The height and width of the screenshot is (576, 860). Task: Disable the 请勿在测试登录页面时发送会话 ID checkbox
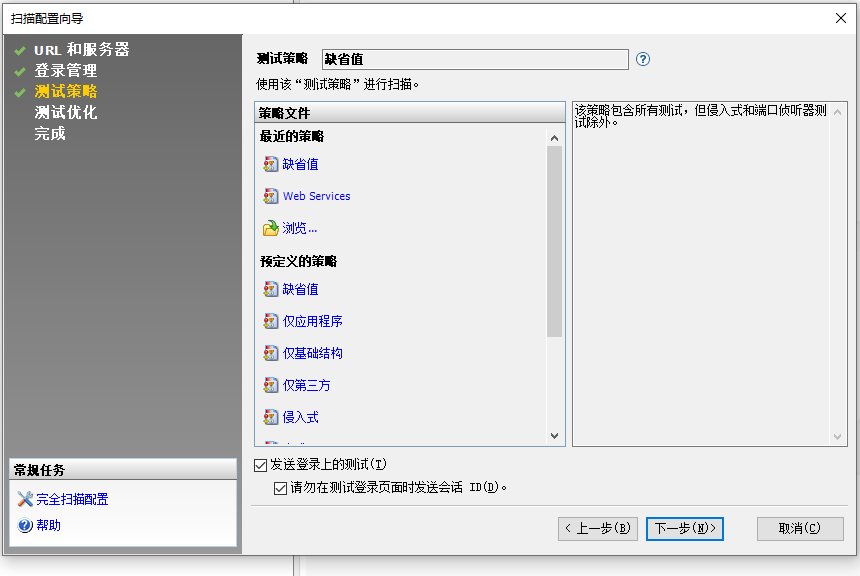coord(280,488)
